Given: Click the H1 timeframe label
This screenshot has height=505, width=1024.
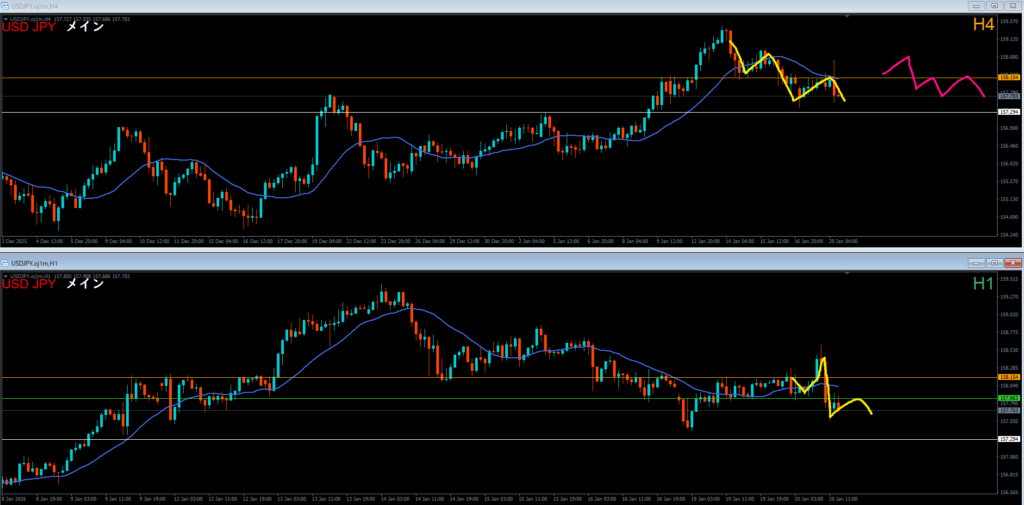Looking at the screenshot, I should pyautogui.click(x=983, y=284).
